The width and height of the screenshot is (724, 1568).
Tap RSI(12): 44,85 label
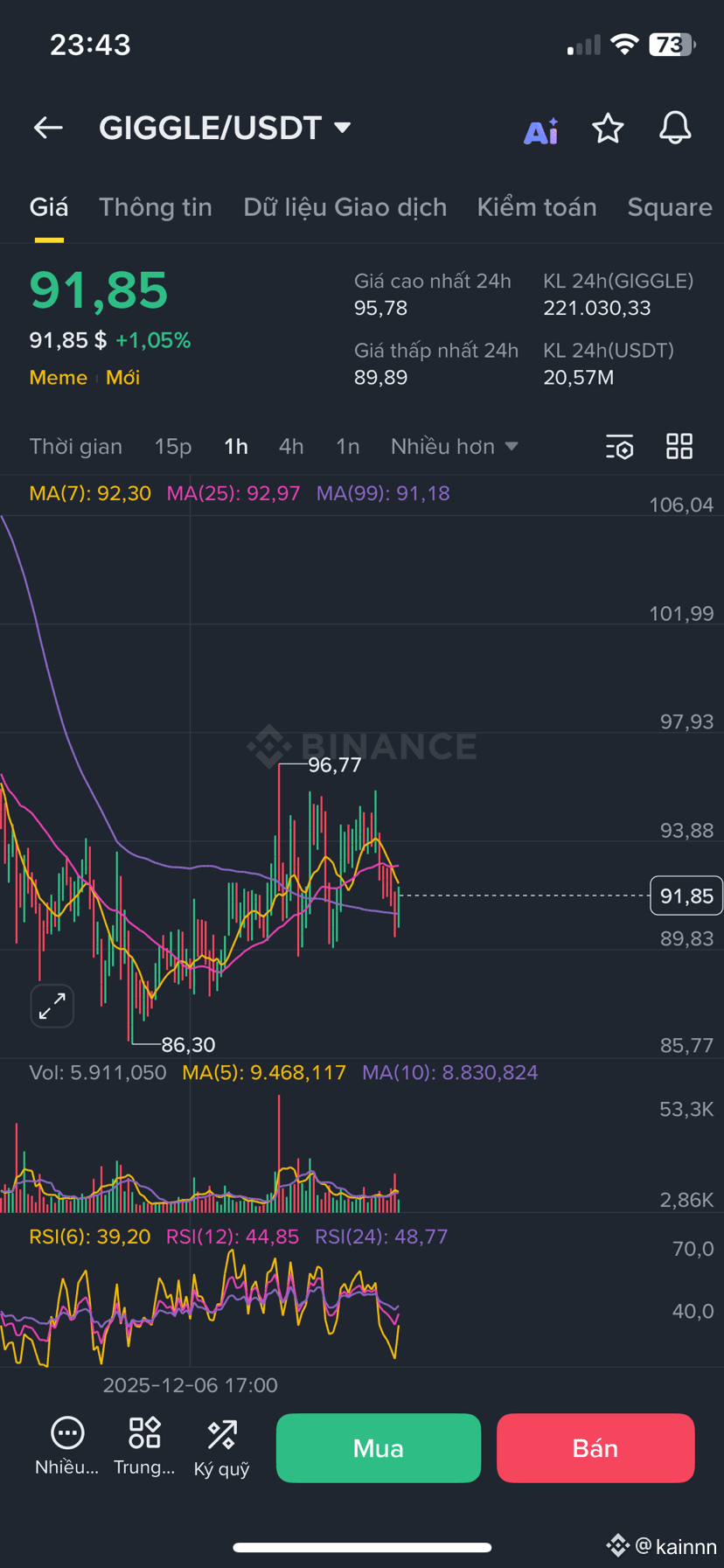coord(233,1237)
